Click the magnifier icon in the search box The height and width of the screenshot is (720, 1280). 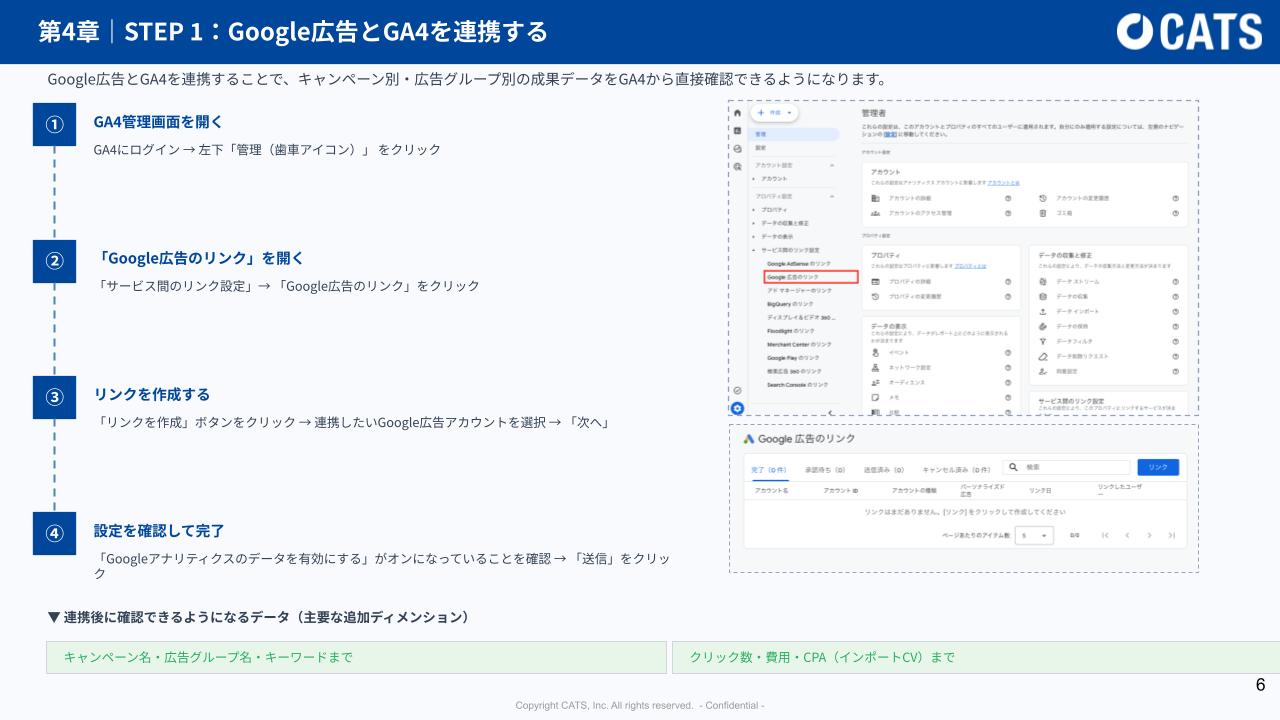point(1013,467)
